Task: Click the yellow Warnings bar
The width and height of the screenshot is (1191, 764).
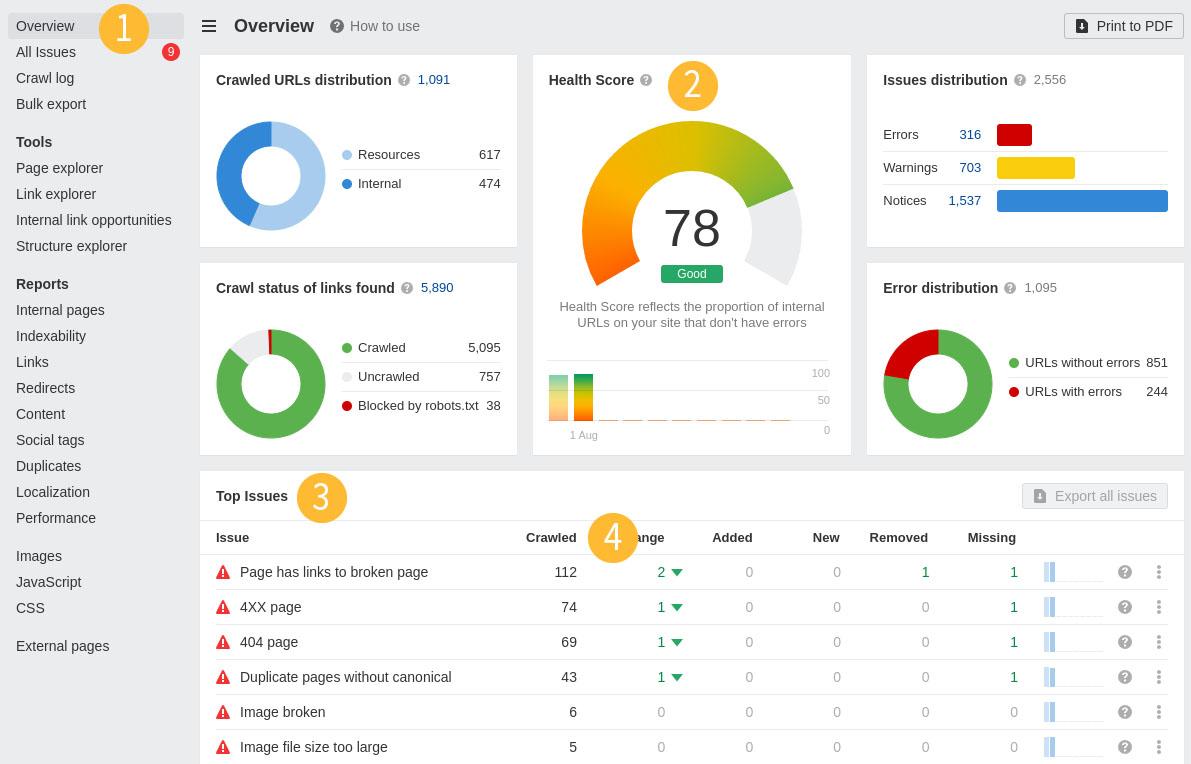Action: point(1036,168)
